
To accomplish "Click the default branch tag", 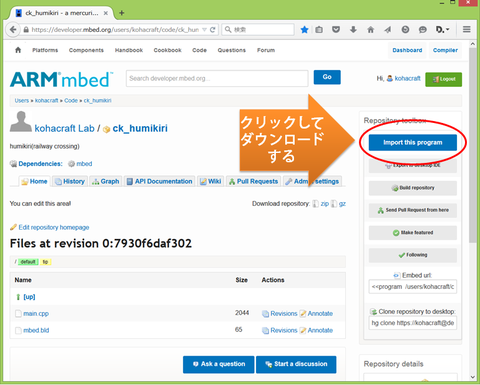I will point(28,262).
